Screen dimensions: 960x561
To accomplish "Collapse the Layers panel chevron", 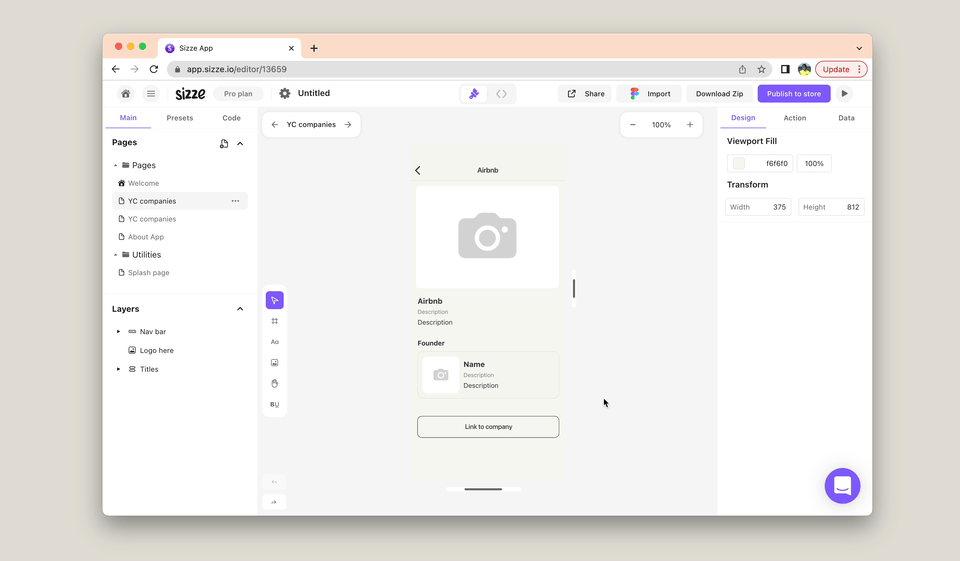I will point(240,309).
